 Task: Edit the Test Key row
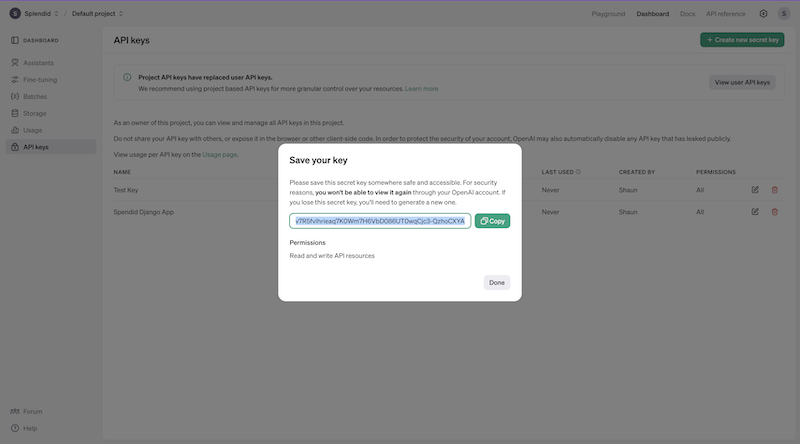755,190
